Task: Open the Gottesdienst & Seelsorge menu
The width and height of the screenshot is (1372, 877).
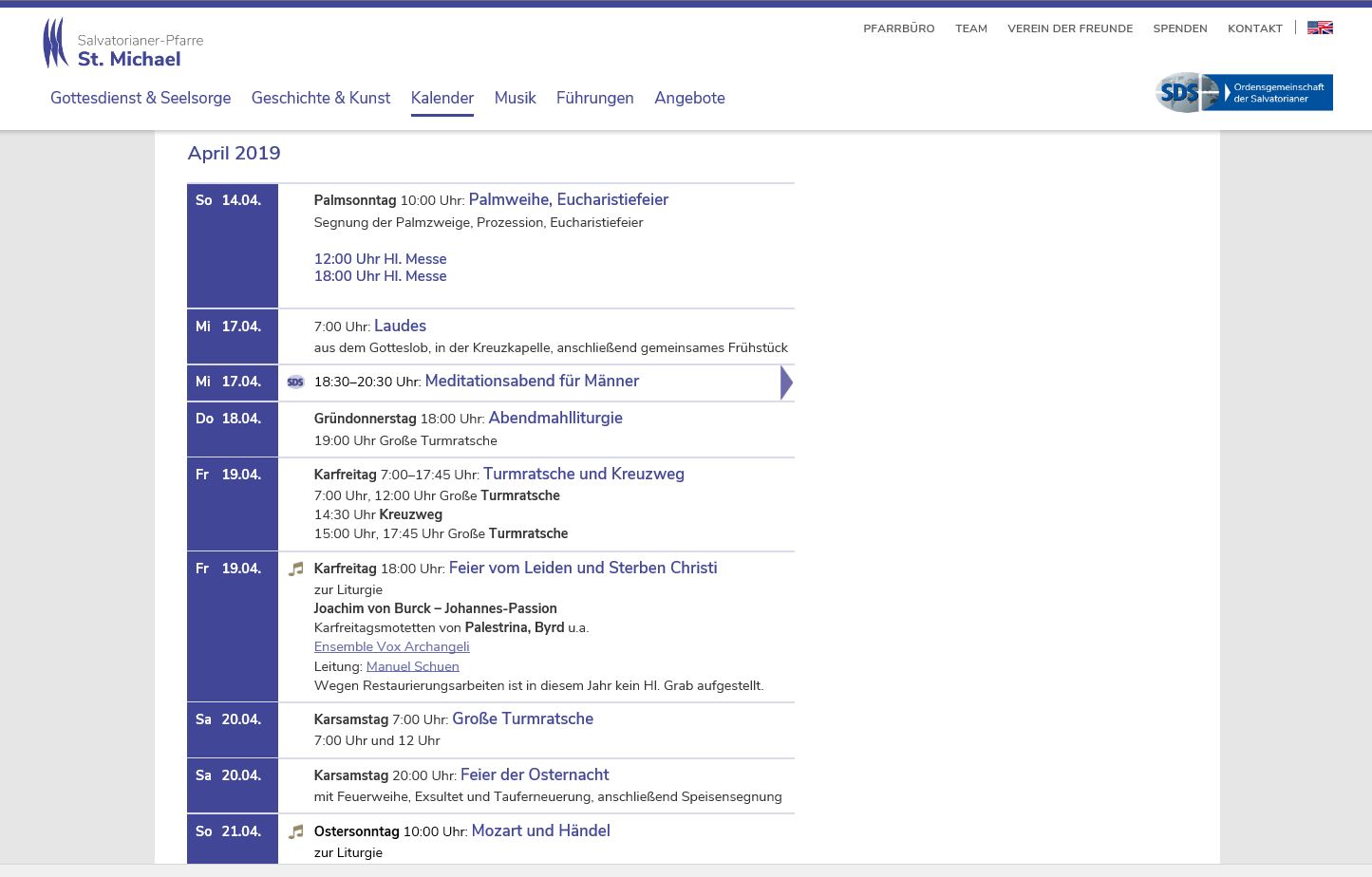Action: pyautogui.click(x=141, y=98)
